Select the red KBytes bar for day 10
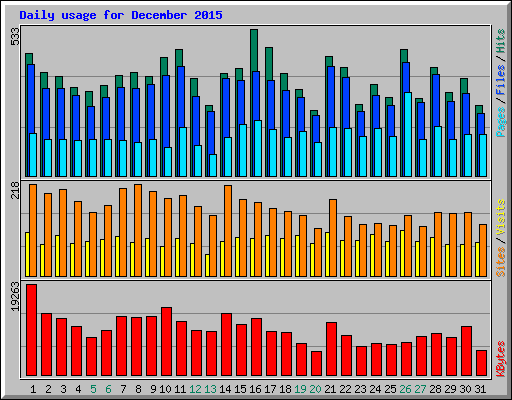The image size is (512, 400). pos(166,342)
